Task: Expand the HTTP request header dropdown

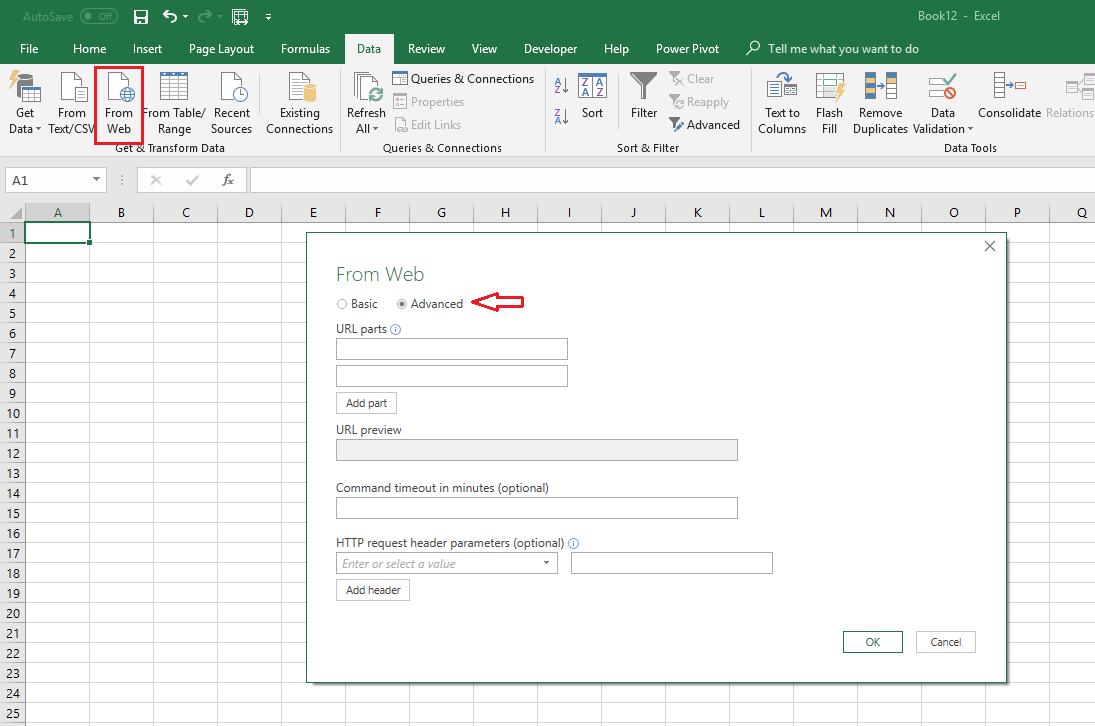Action: pos(546,564)
